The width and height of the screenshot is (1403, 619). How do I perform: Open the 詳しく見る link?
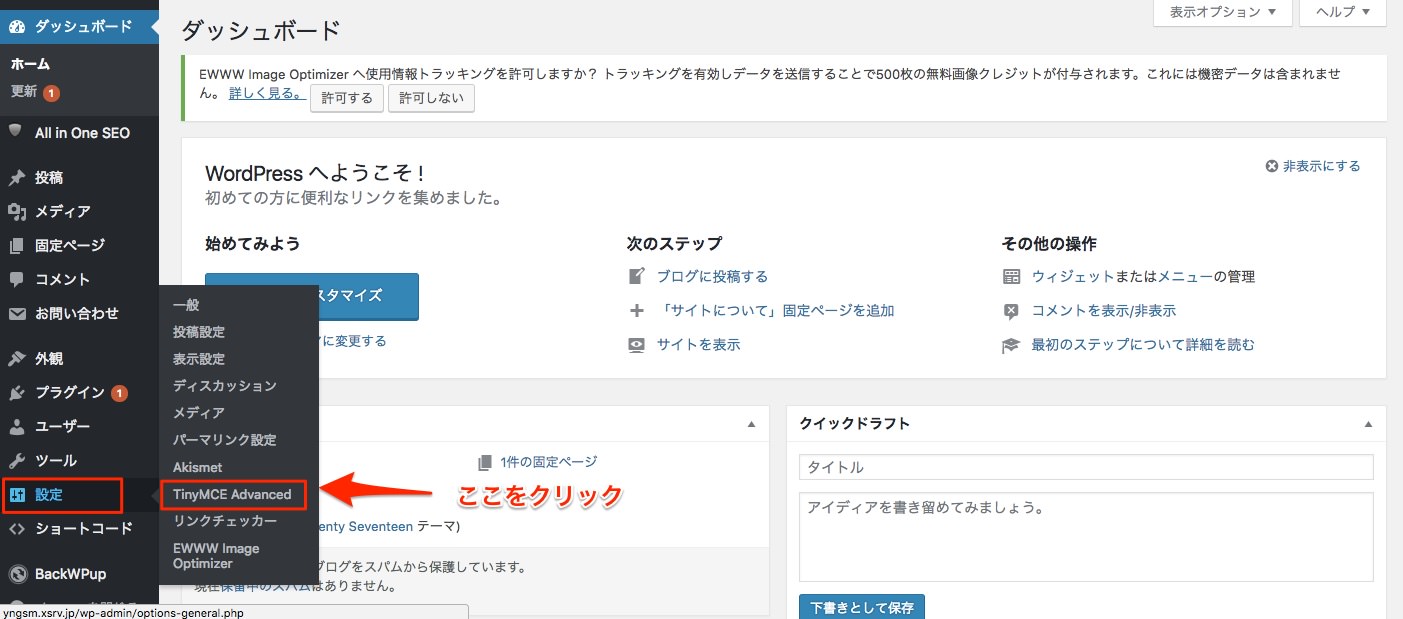pyautogui.click(x=267, y=93)
